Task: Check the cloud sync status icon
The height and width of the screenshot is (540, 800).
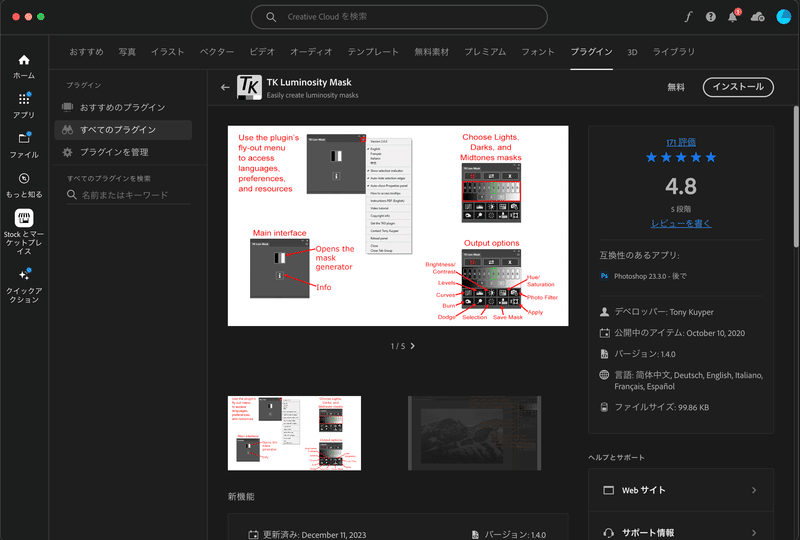Action: pyautogui.click(x=757, y=17)
